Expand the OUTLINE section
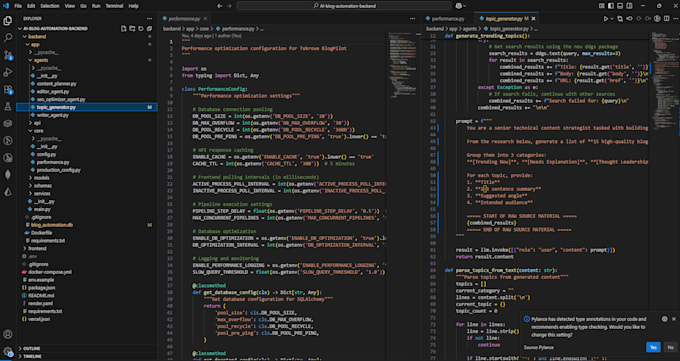 87,348
